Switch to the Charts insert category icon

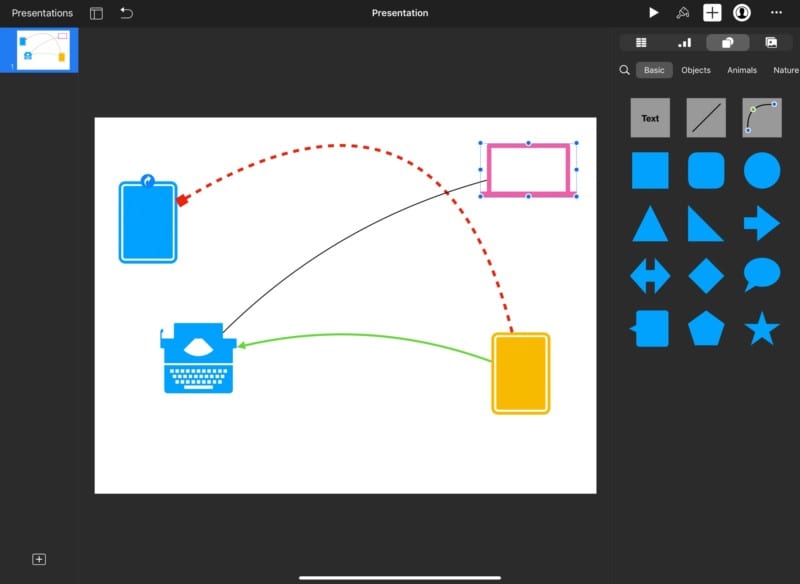click(x=684, y=42)
